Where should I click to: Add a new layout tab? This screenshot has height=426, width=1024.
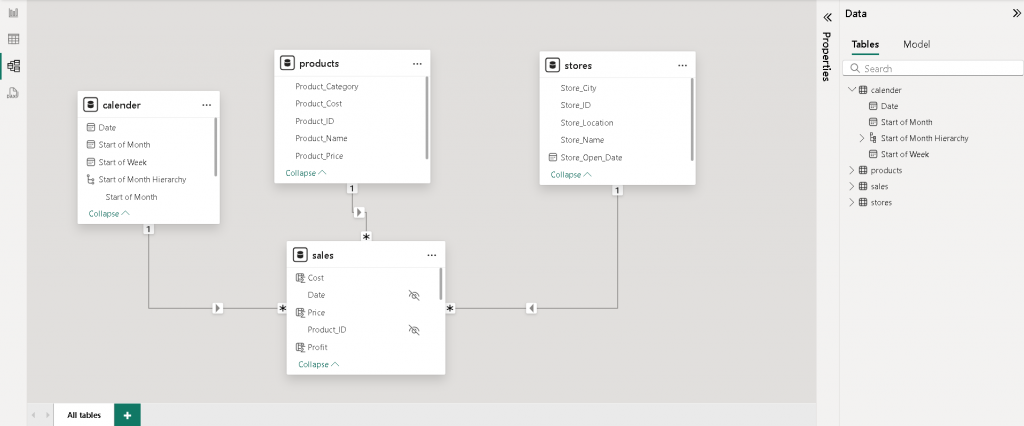coord(127,414)
